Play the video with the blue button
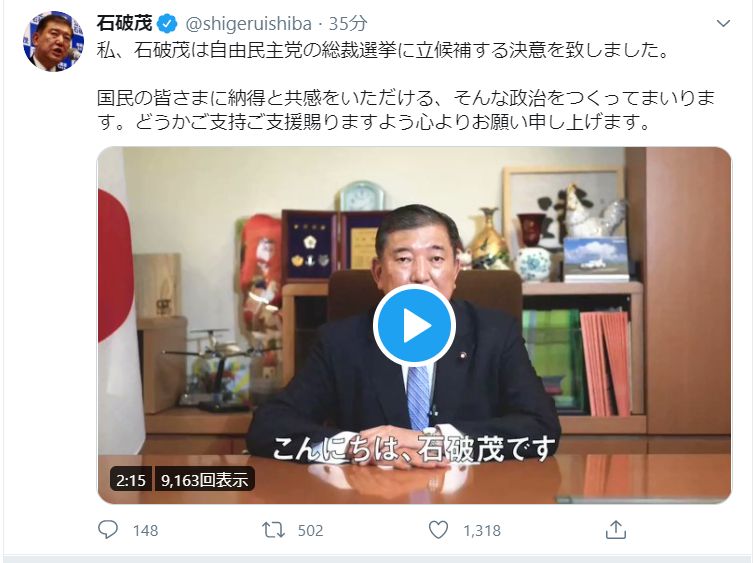The width and height of the screenshot is (754, 563). (x=415, y=325)
